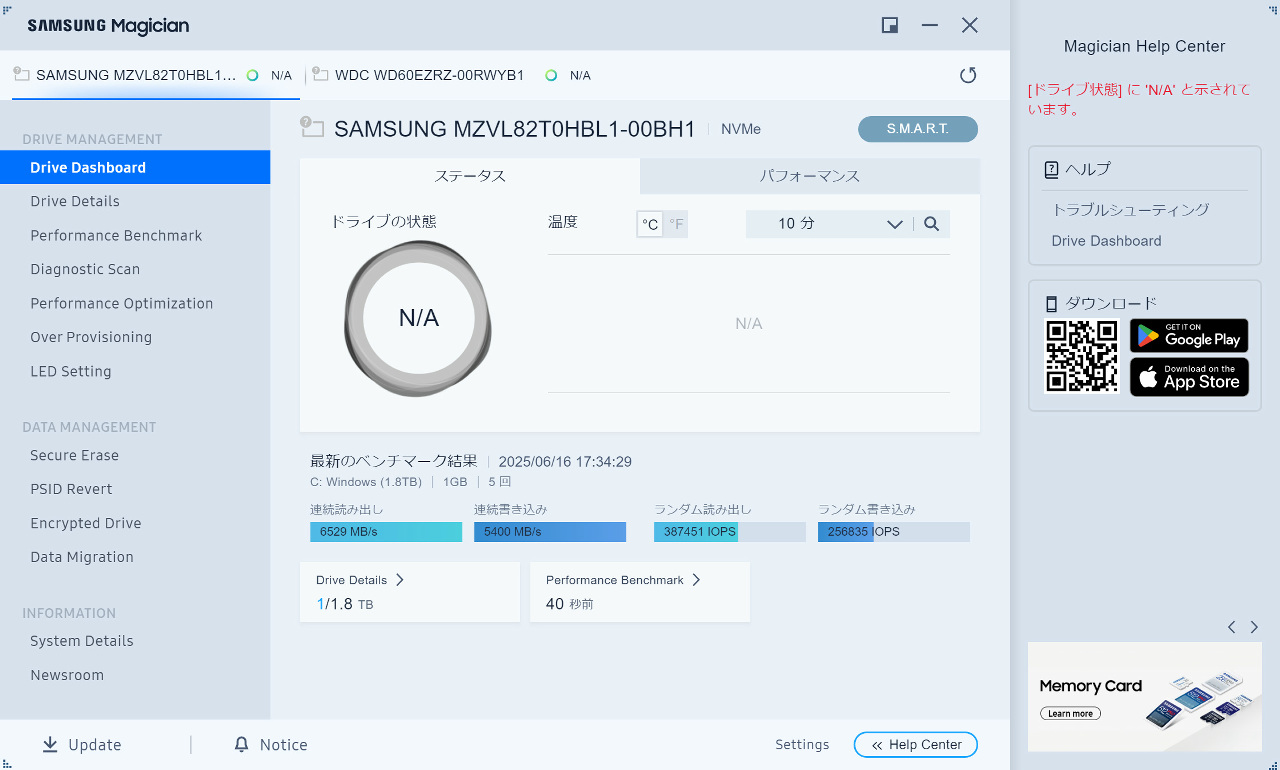Click the WDC drive tab icon
This screenshot has width=1280, height=770.
click(x=320, y=74)
